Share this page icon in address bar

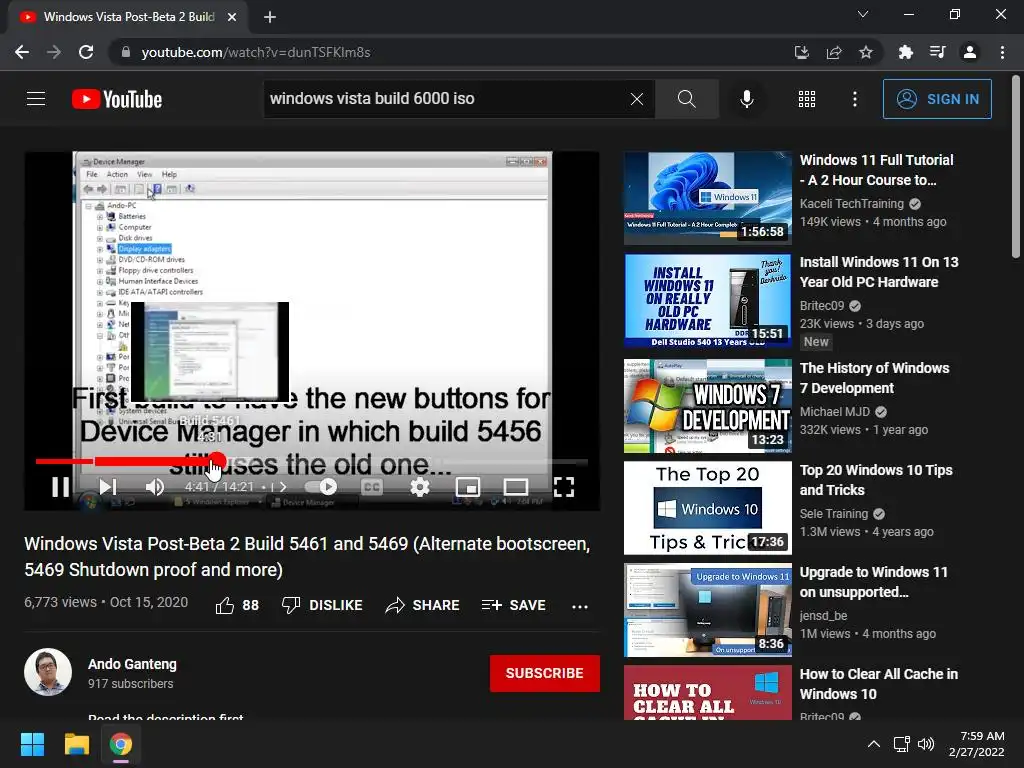click(834, 52)
